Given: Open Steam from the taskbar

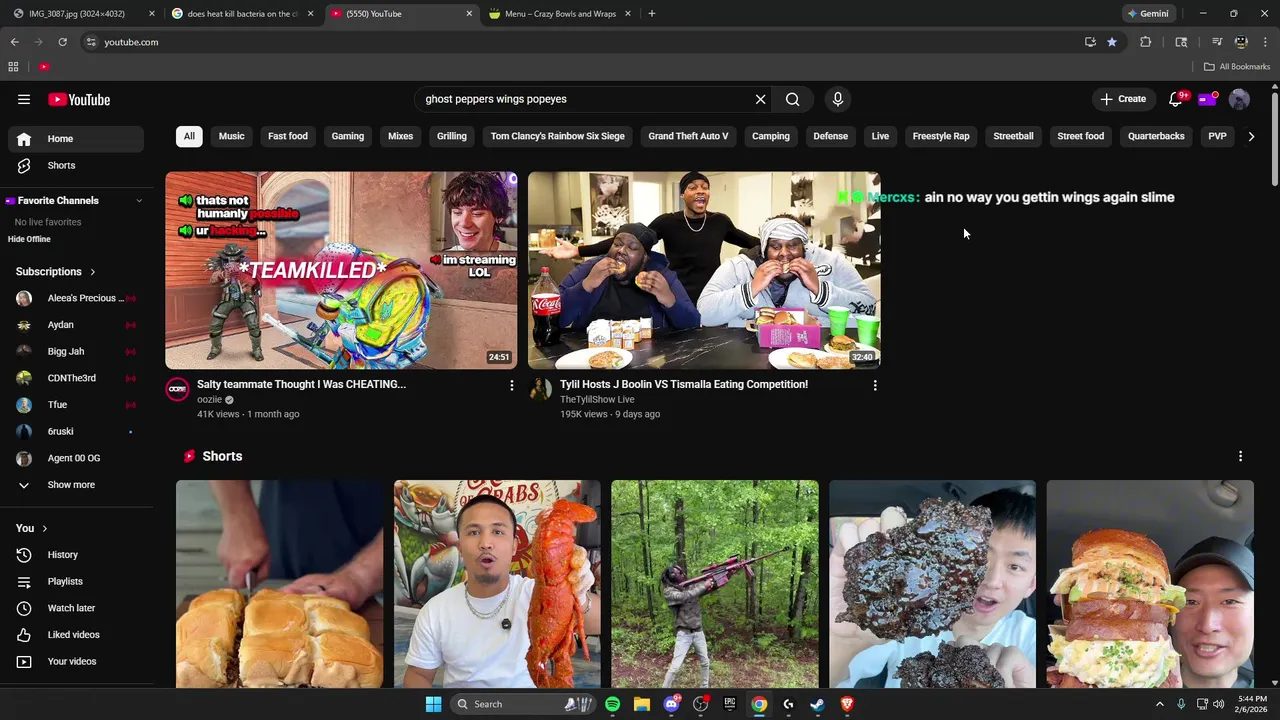Looking at the screenshot, I should coord(817,704).
